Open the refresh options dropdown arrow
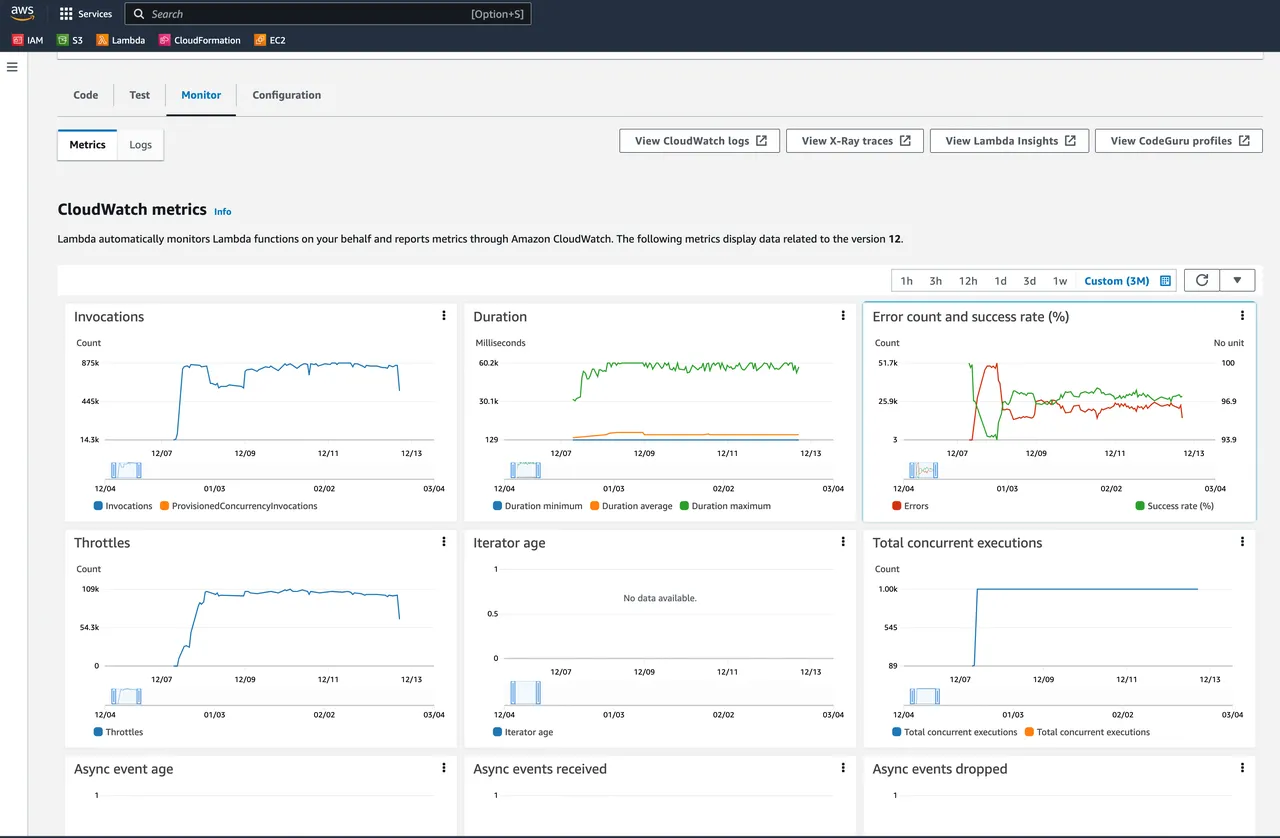 pos(1237,281)
